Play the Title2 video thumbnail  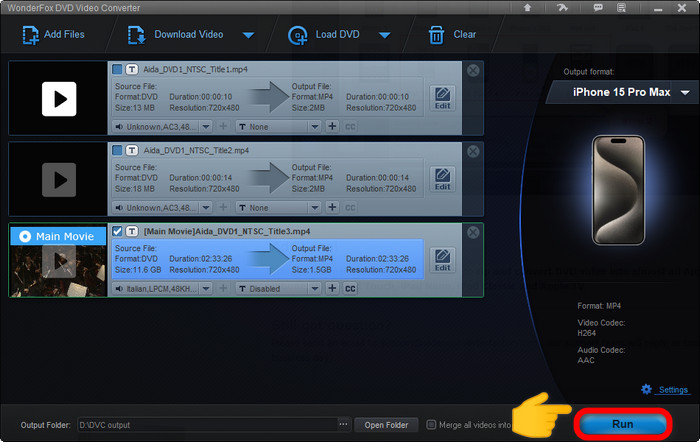pos(59,180)
